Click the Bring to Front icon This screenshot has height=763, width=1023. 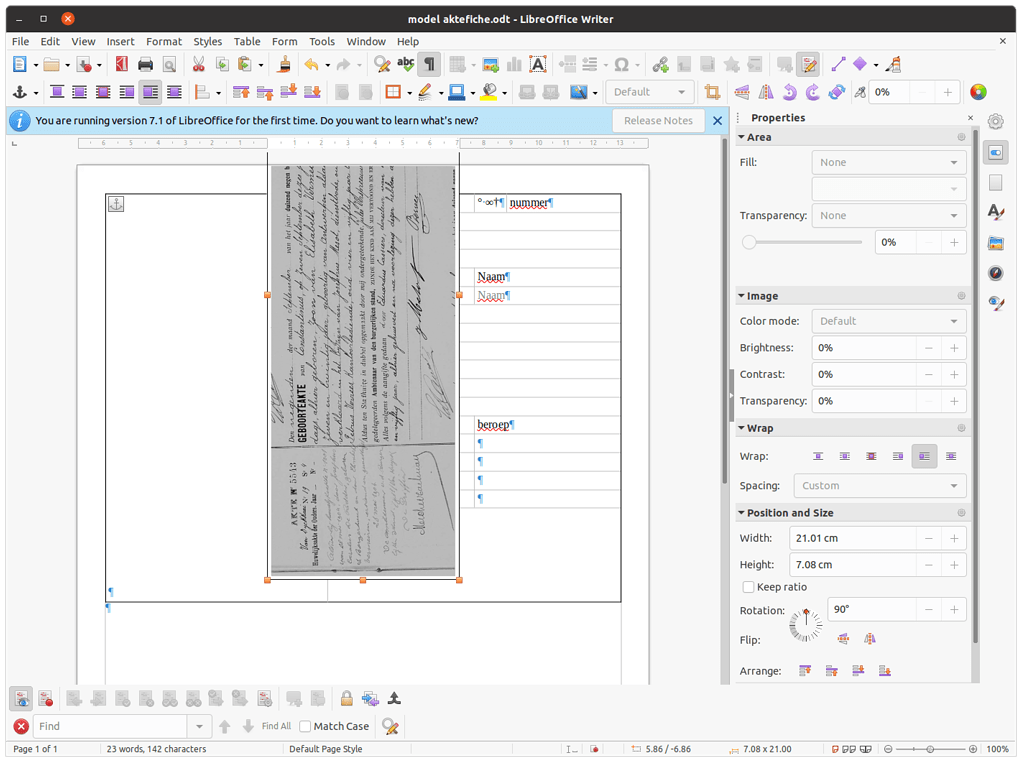coord(241,92)
